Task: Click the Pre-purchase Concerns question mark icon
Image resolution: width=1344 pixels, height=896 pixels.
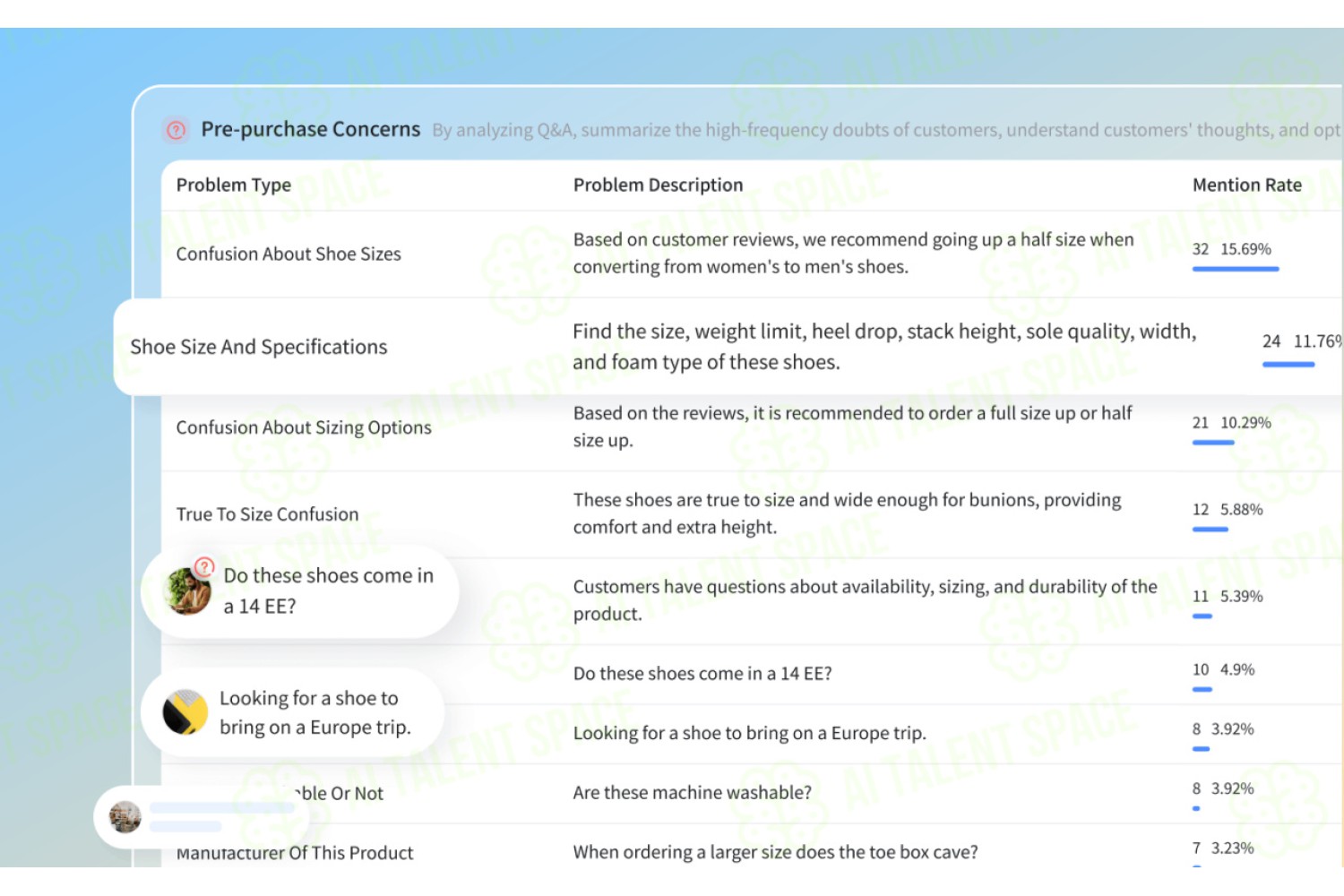Action: [x=177, y=130]
